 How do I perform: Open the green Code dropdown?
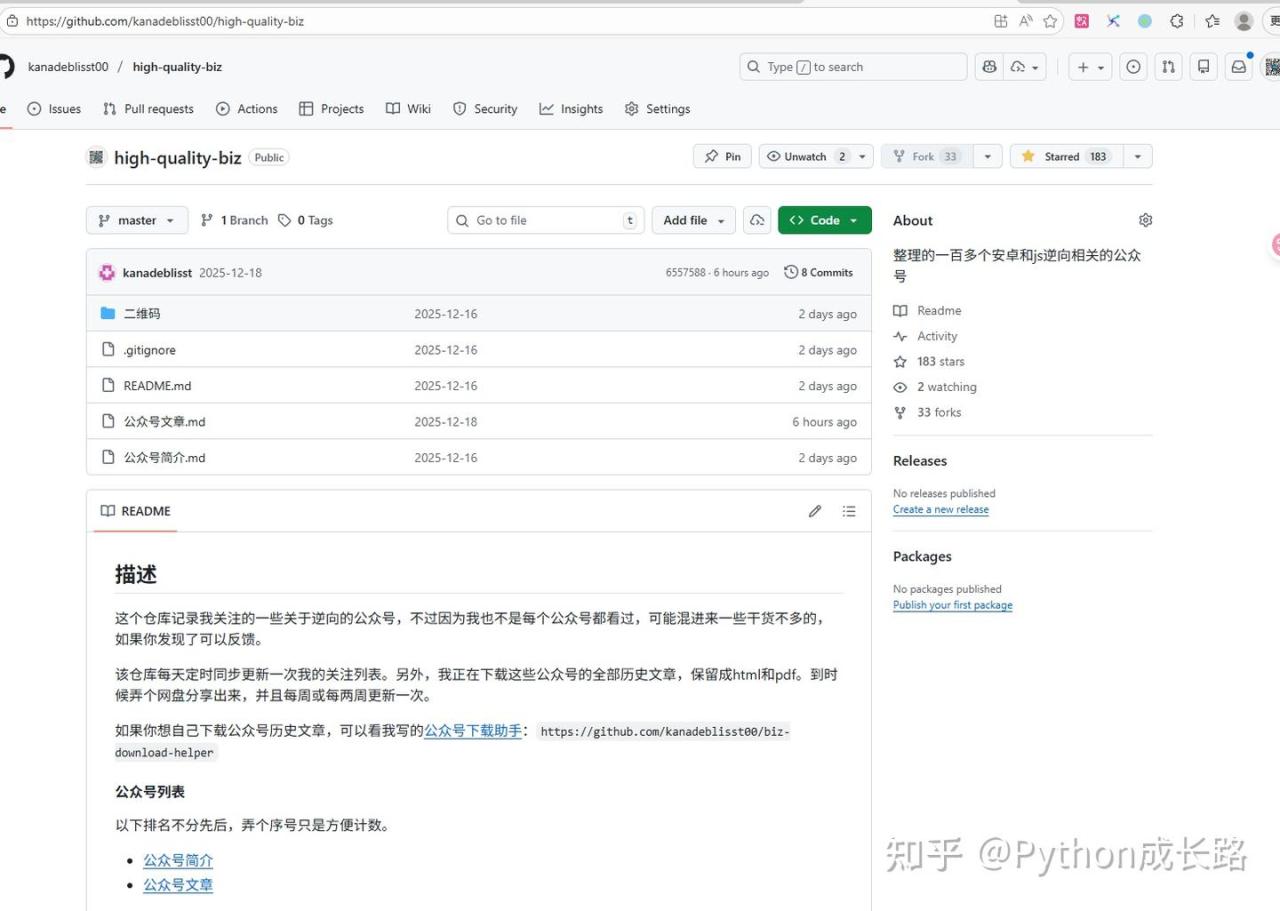824,220
